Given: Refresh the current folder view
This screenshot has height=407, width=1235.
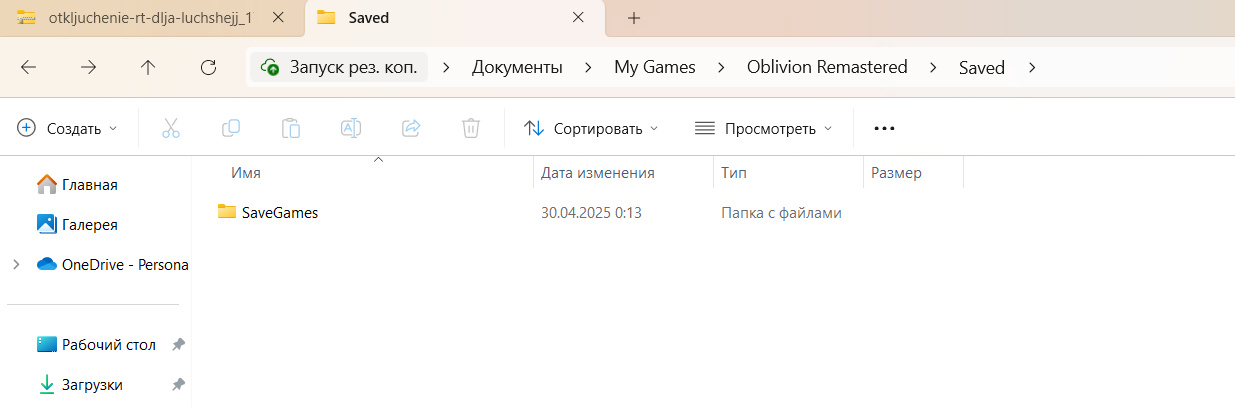Looking at the screenshot, I should (x=208, y=68).
